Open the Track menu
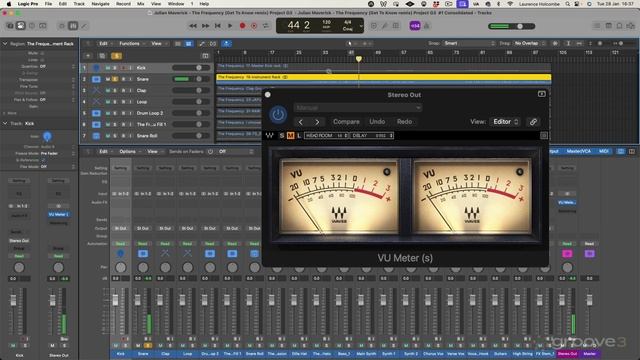This screenshot has height=360, width=640. pos(79,4)
